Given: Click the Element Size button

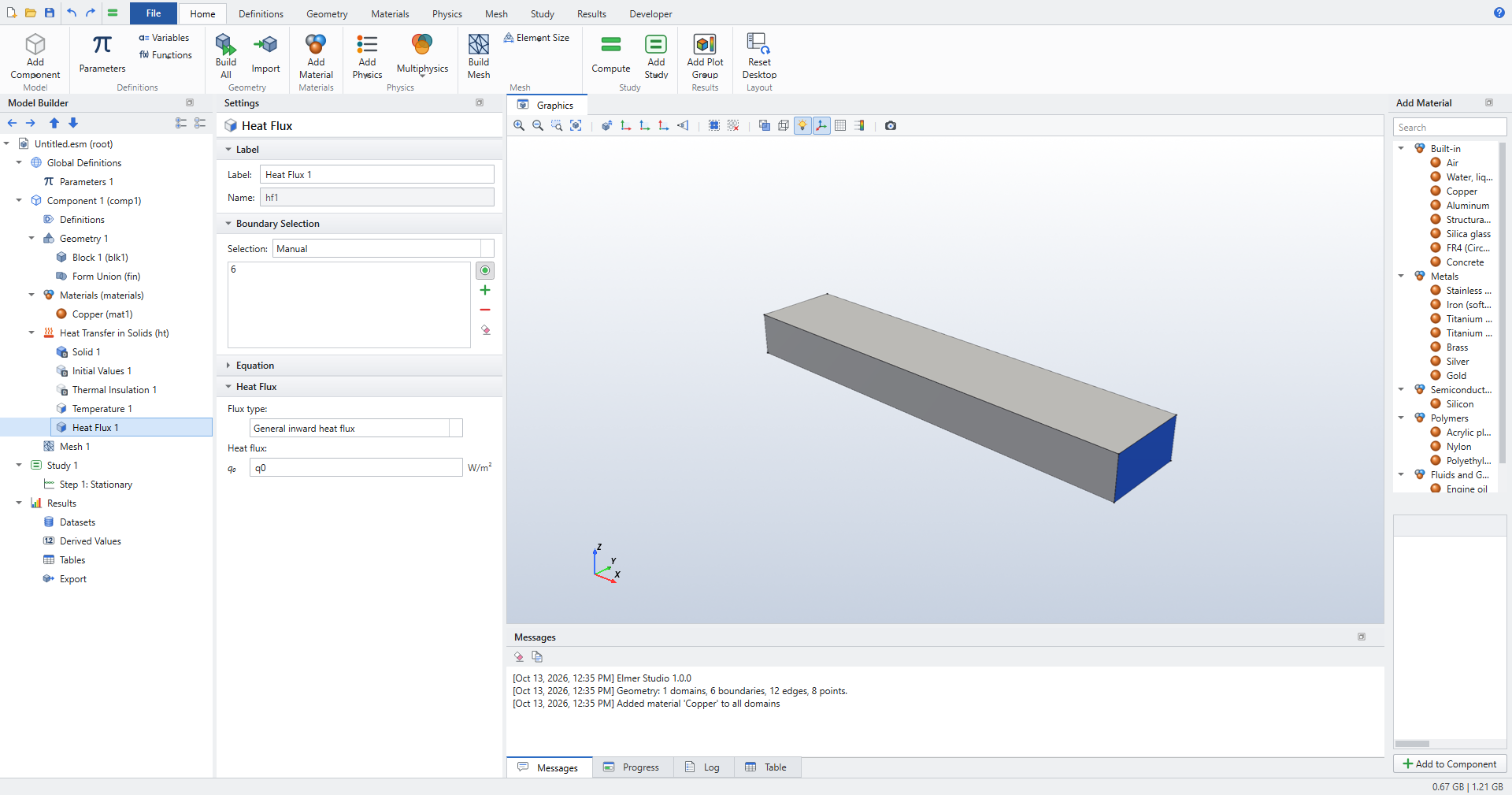Looking at the screenshot, I should tap(536, 38).
